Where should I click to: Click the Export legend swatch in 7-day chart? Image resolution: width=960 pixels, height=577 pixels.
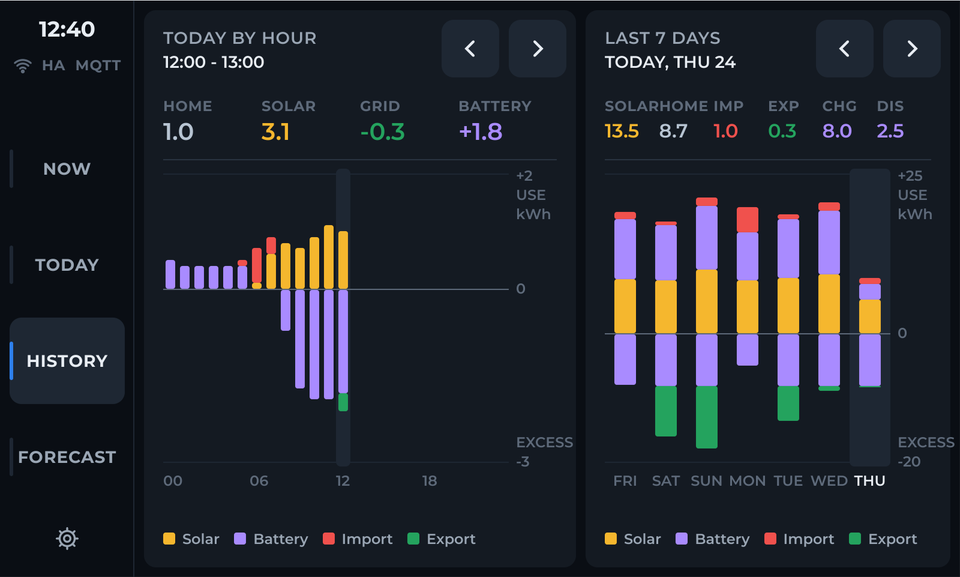855,538
